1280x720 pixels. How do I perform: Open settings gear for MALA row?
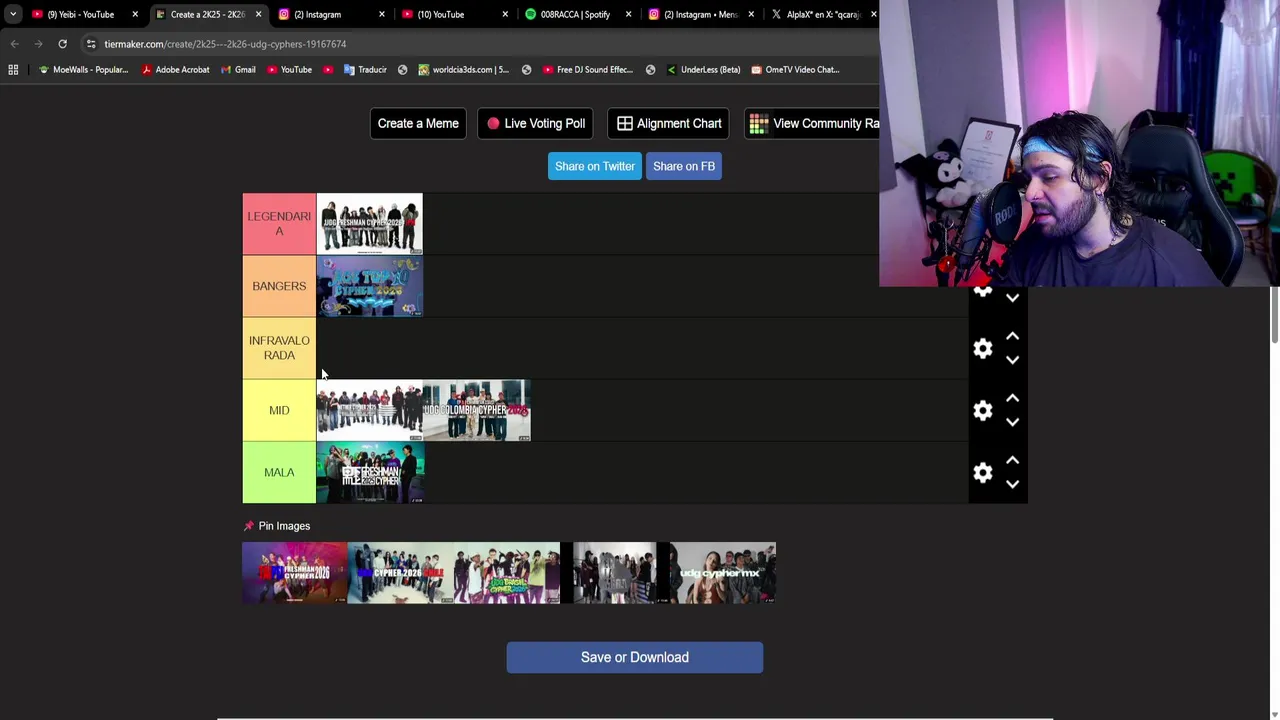point(983,472)
